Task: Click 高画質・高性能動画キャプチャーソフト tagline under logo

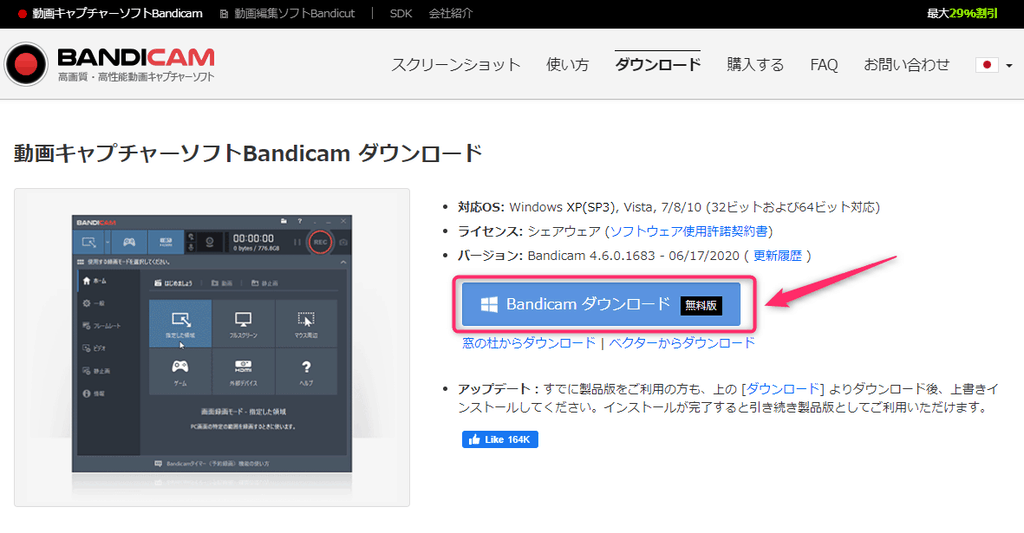Action: pyautogui.click(x=136, y=77)
